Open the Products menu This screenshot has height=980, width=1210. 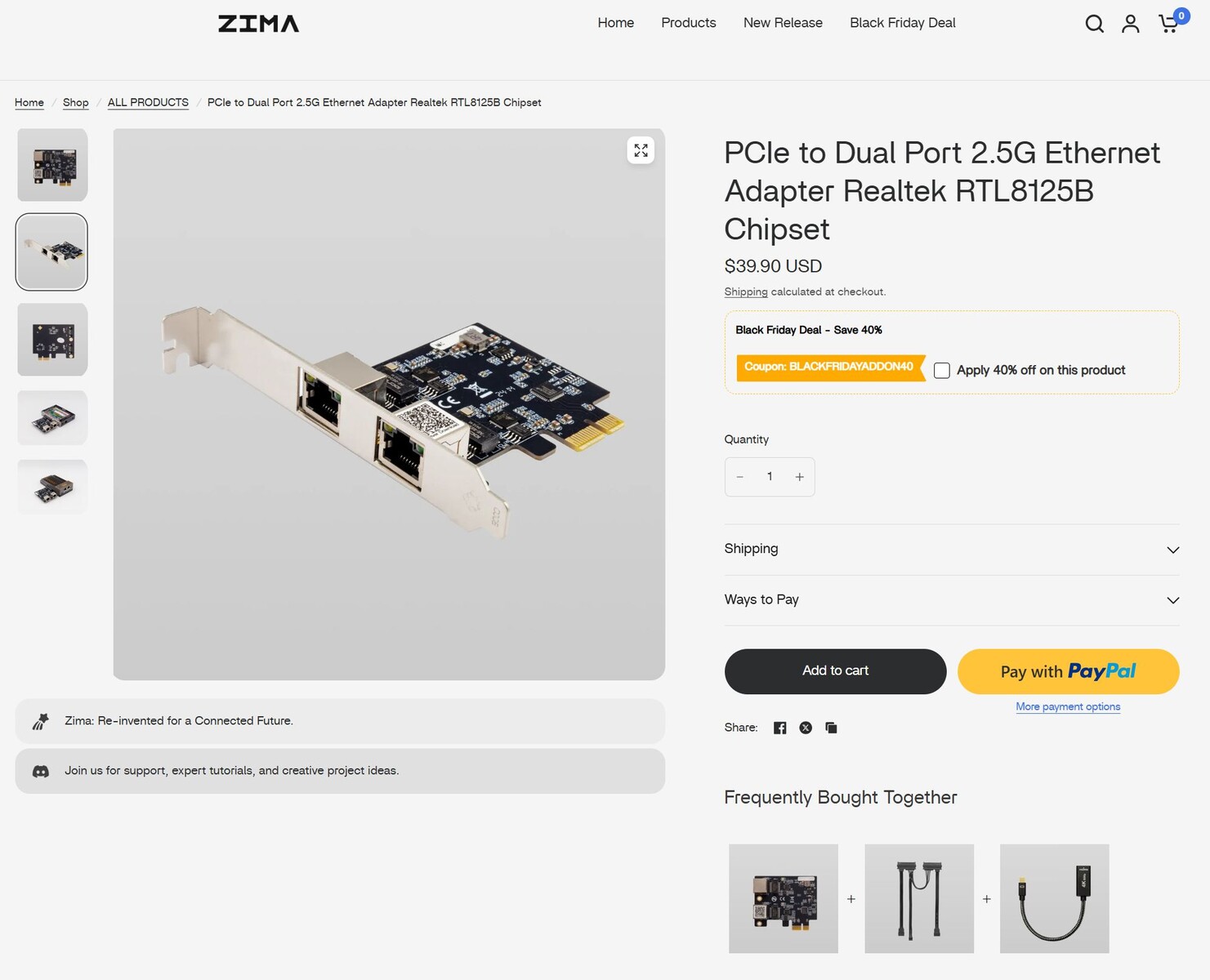688,23
